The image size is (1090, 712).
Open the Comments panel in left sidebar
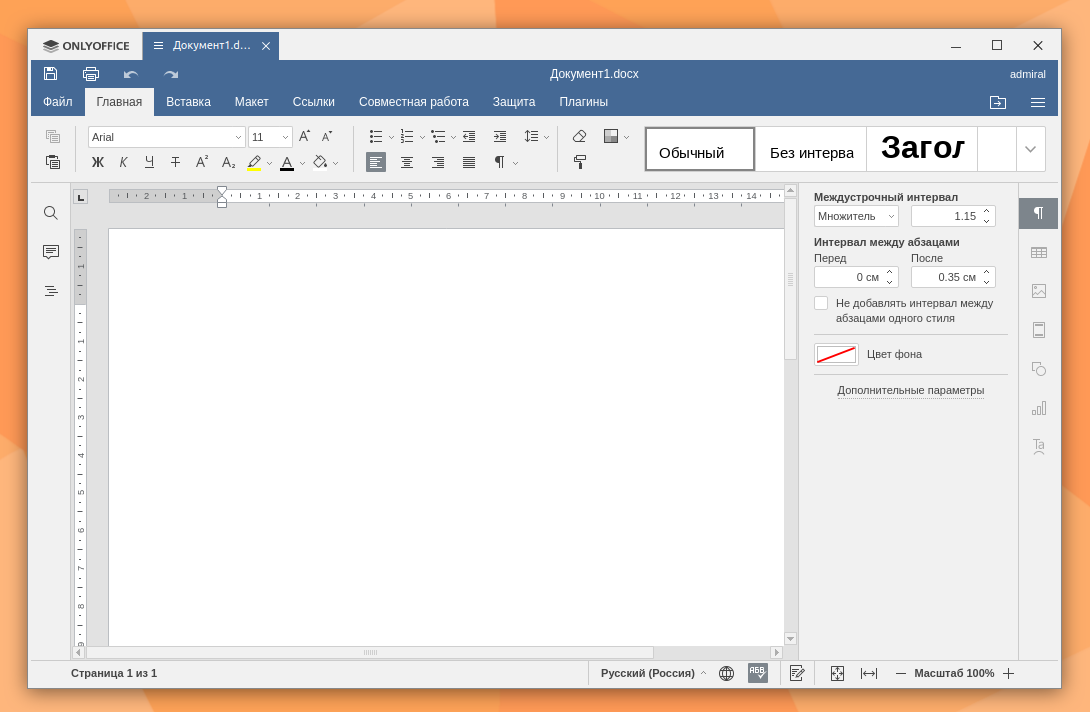coord(51,252)
